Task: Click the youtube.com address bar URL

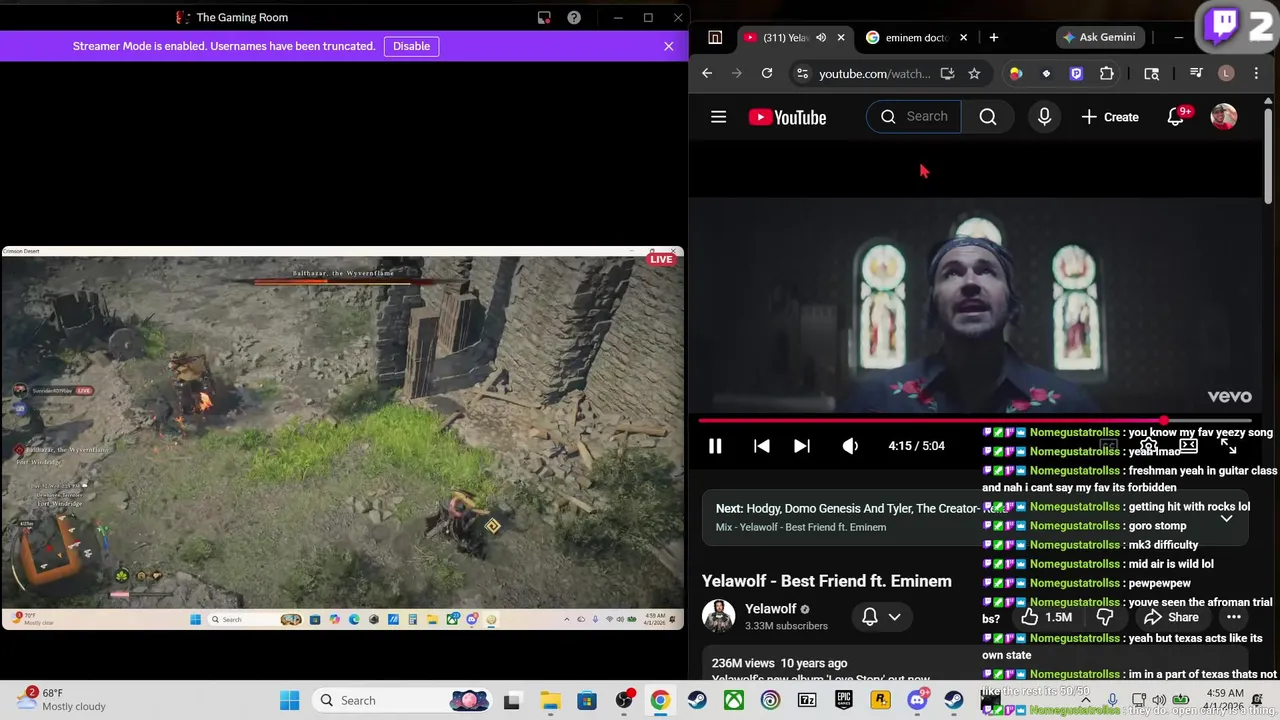Action: (x=874, y=73)
